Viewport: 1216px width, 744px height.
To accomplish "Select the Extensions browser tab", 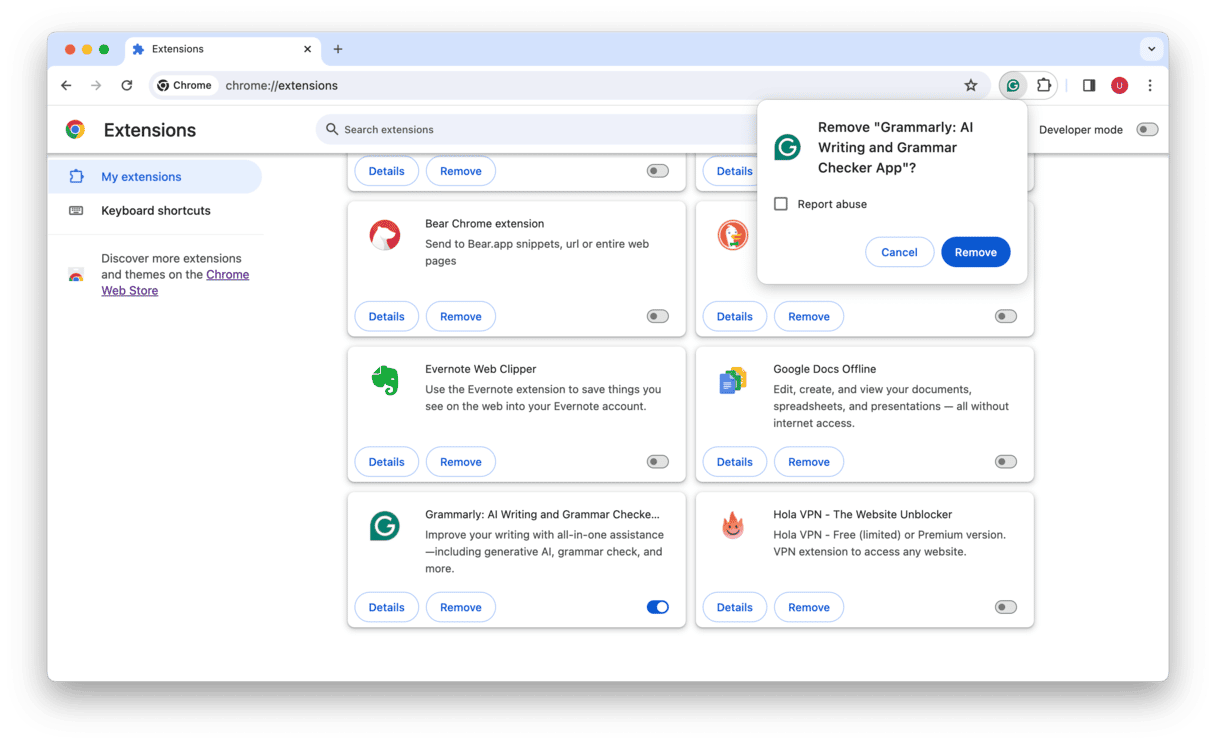I will click(x=220, y=49).
